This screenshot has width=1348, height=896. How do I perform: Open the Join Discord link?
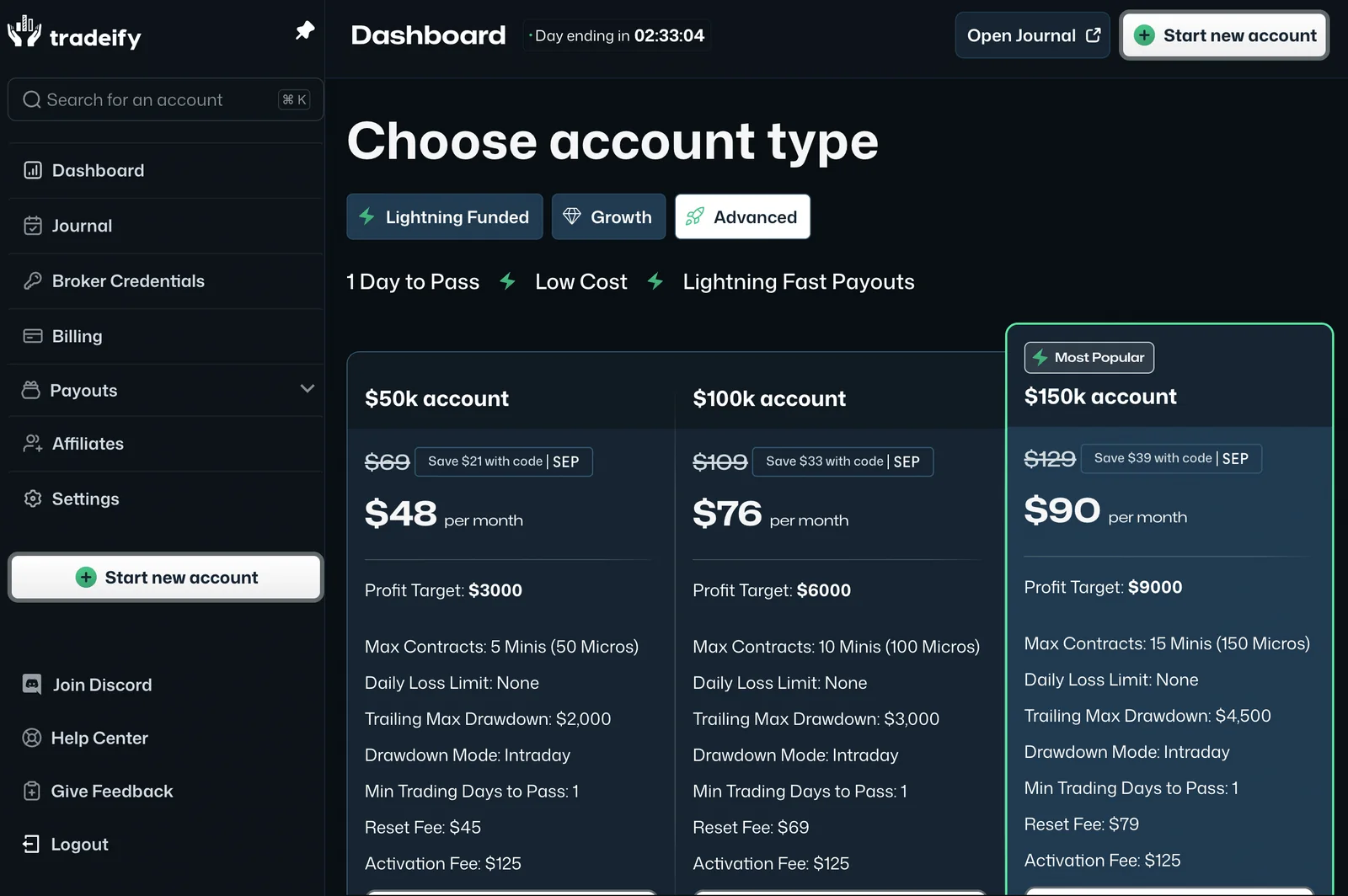pyautogui.click(x=88, y=685)
